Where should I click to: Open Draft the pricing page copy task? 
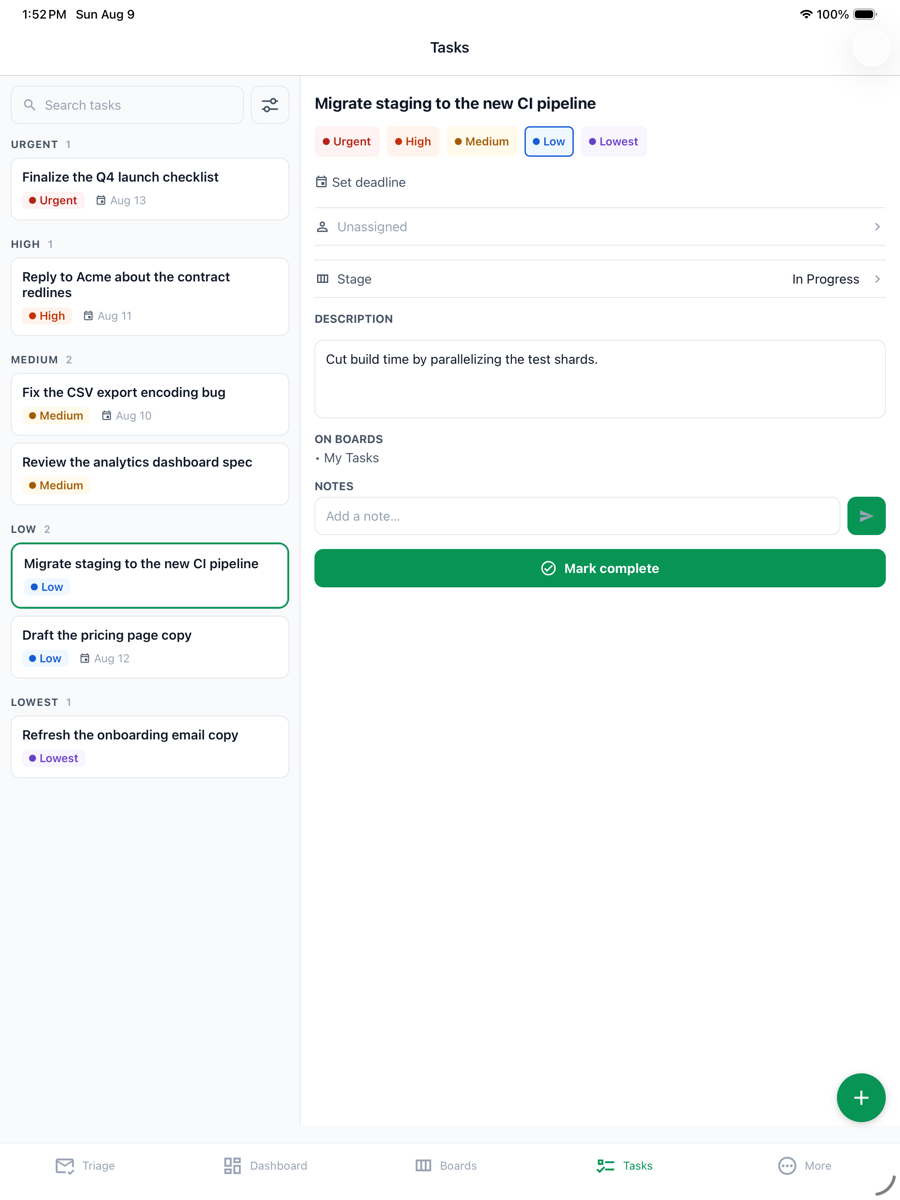pyautogui.click(x=150, y=647)
